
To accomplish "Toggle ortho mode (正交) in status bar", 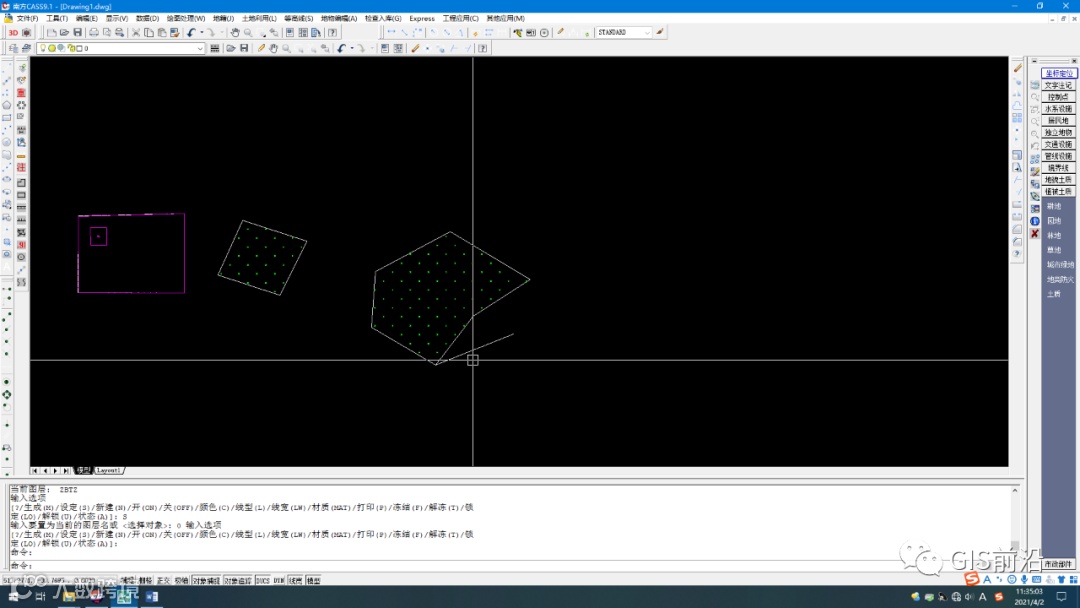I will pos(163,580).
